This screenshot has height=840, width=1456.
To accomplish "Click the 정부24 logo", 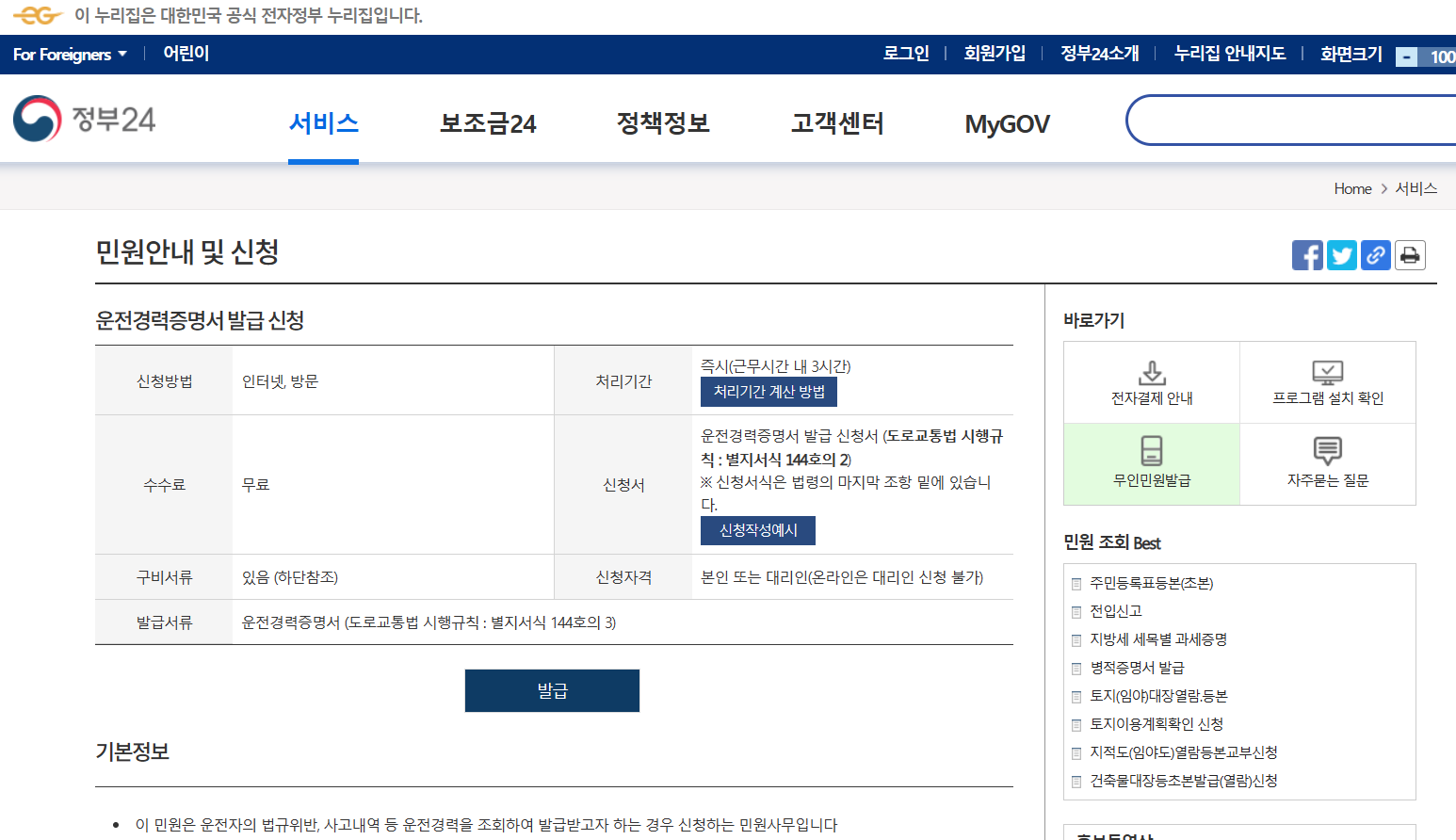I will [85, 120].
